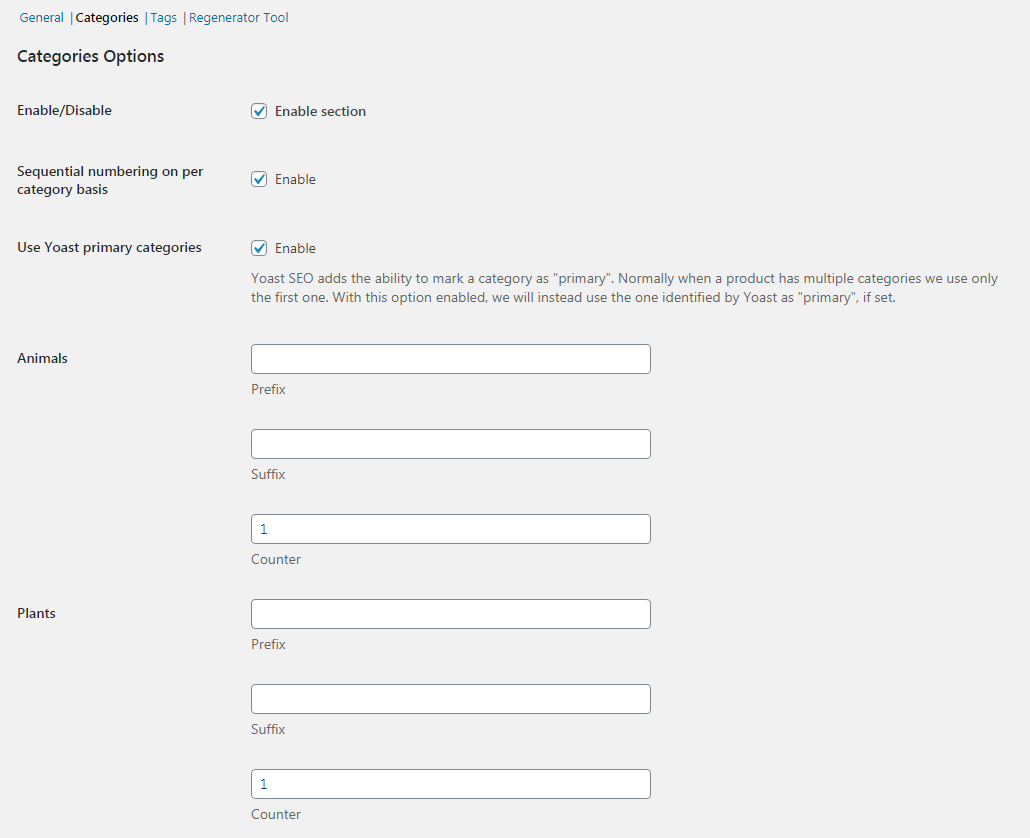Click the 'Counter' caption under Plants
This screenshot has height=838, width=1030.
(x=276, y=814)
